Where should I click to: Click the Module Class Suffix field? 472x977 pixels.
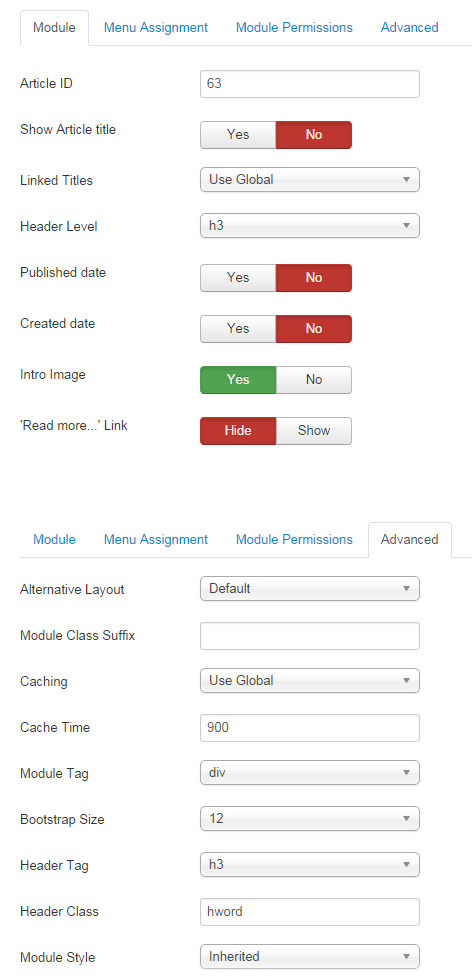click(x=309, y=636)
